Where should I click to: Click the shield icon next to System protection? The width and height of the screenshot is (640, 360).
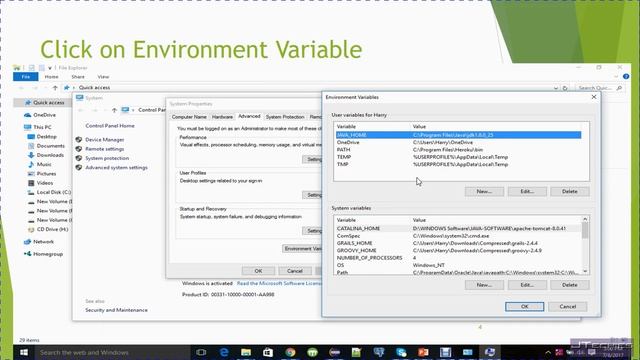click(x=79, y=158)
